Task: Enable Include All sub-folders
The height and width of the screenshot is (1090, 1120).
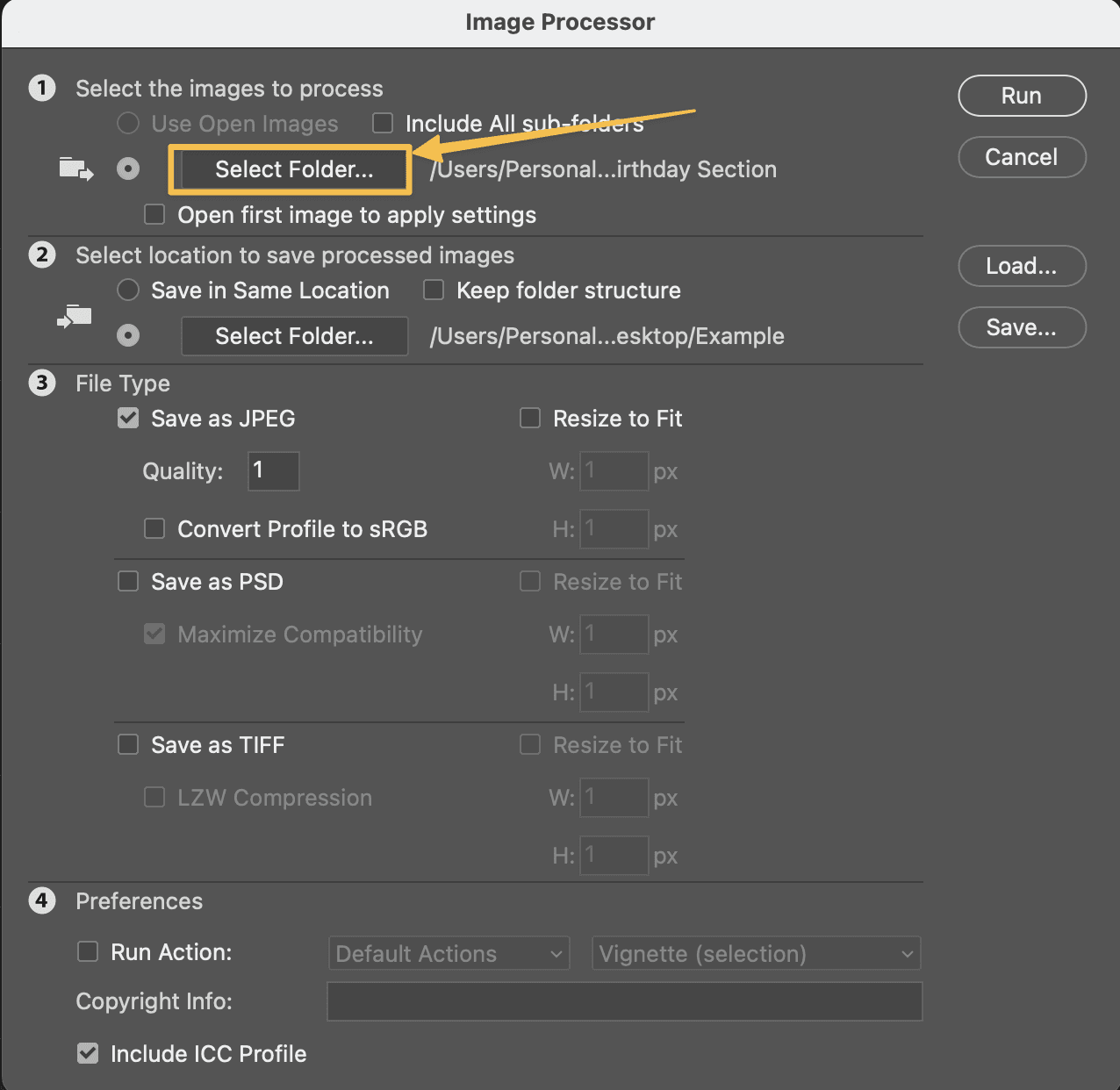Action: tap(383, 124)
